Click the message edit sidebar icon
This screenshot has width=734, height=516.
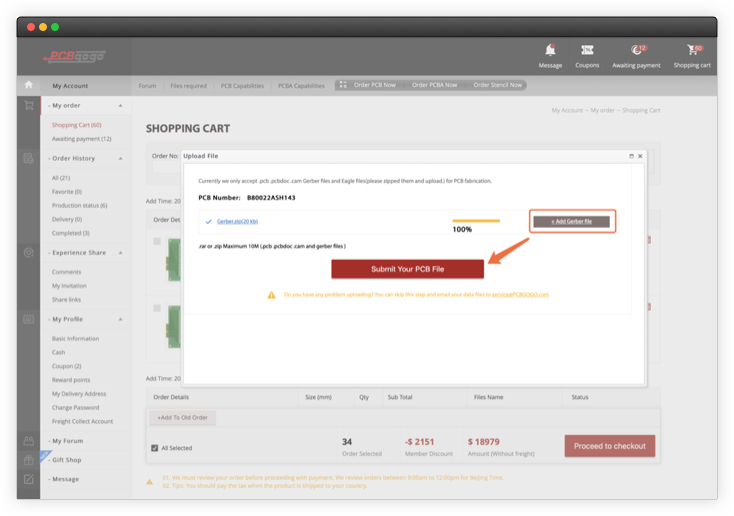tap(29, 479)
